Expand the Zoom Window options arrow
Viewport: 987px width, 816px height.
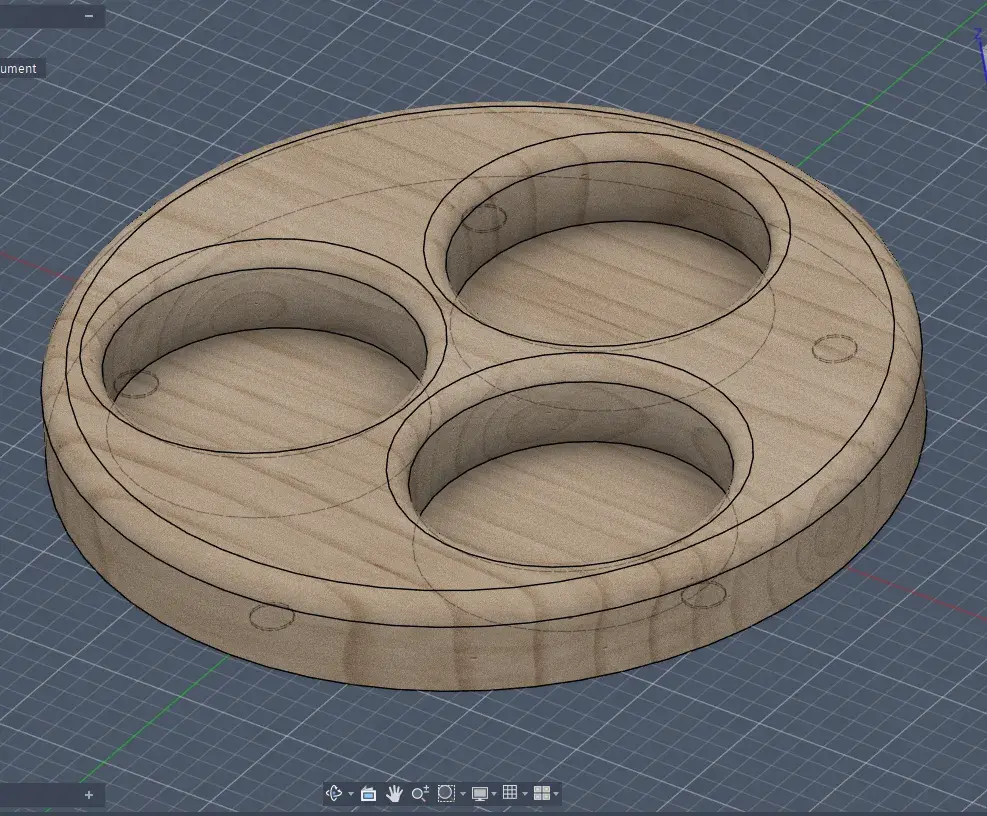pos(461,794)
